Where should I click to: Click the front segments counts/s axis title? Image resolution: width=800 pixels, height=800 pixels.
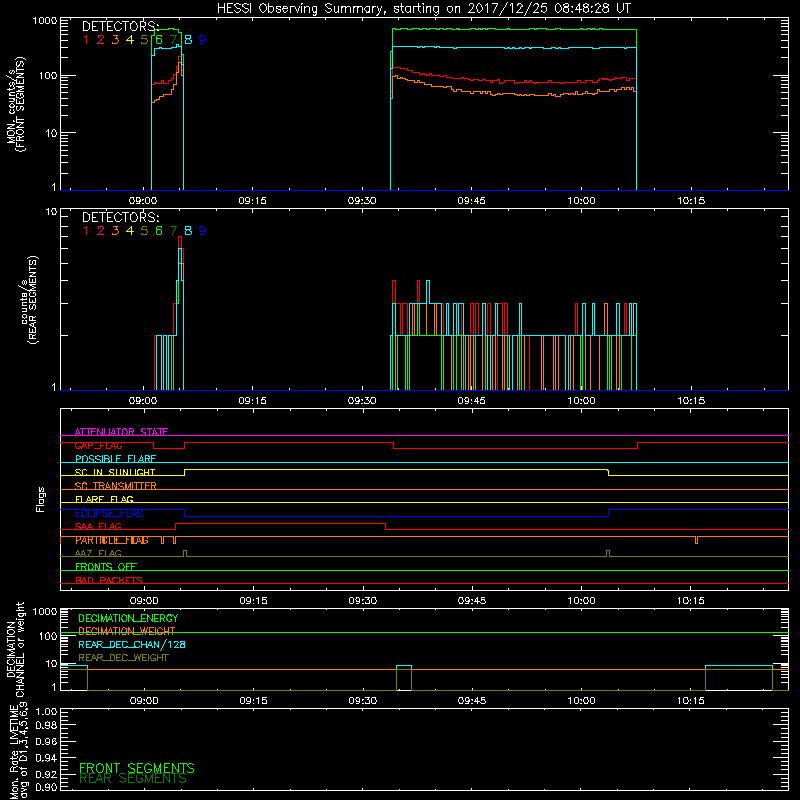16,104
